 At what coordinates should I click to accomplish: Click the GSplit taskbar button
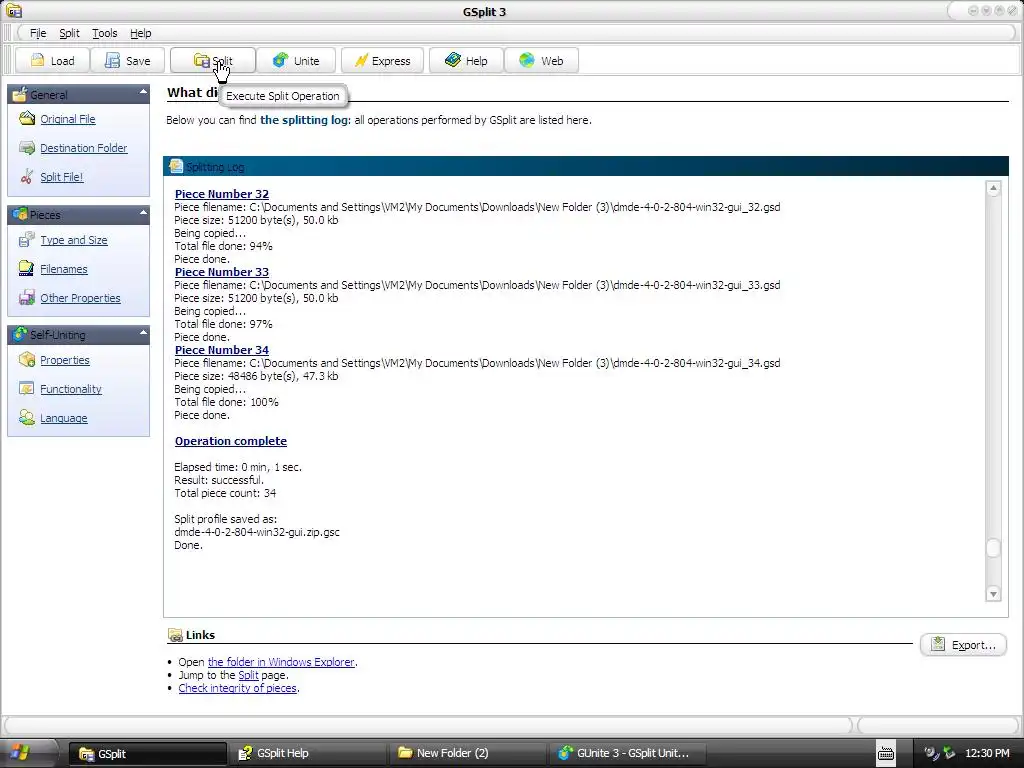click(x=148, y=753)
